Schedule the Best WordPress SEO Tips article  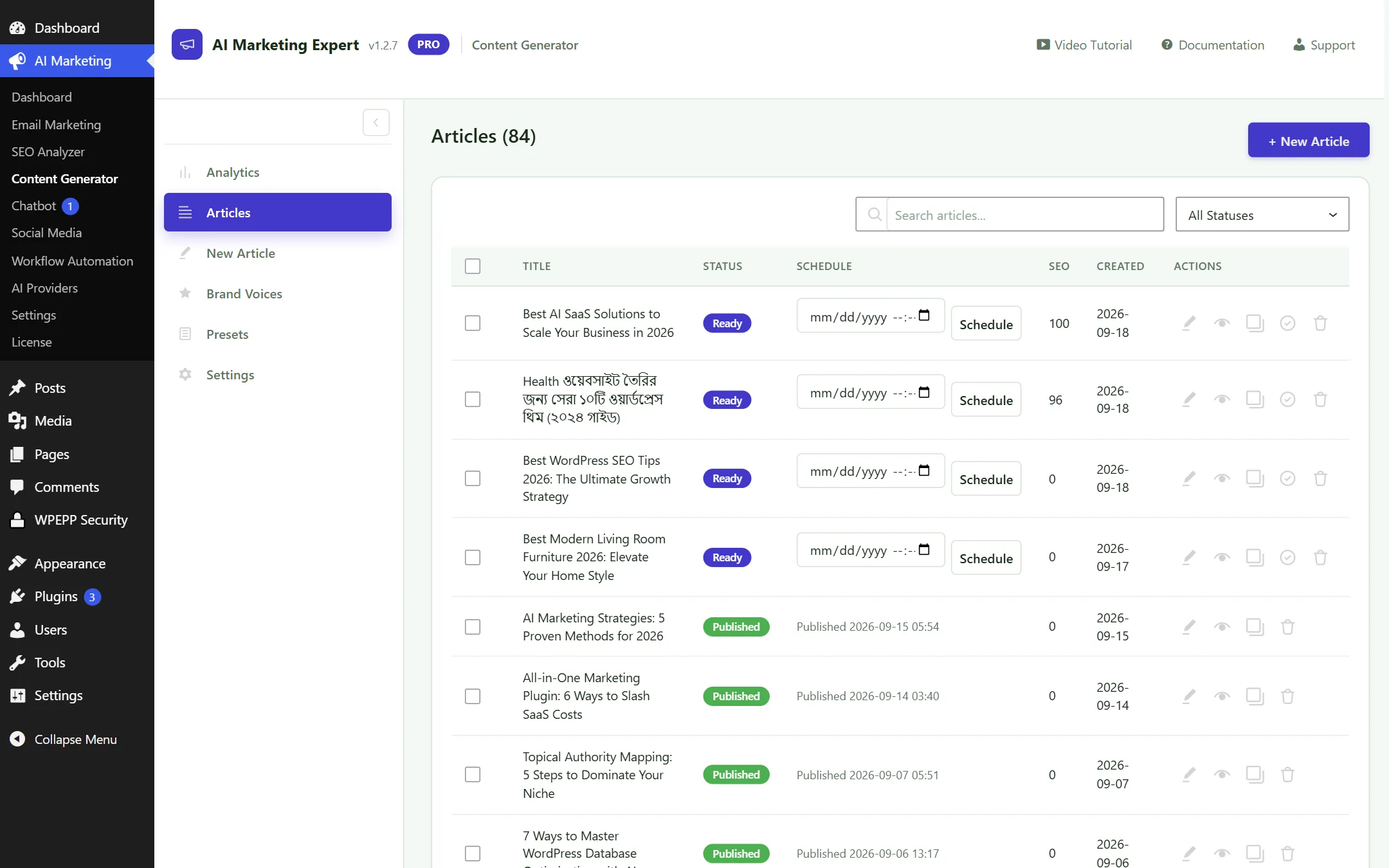986,479
